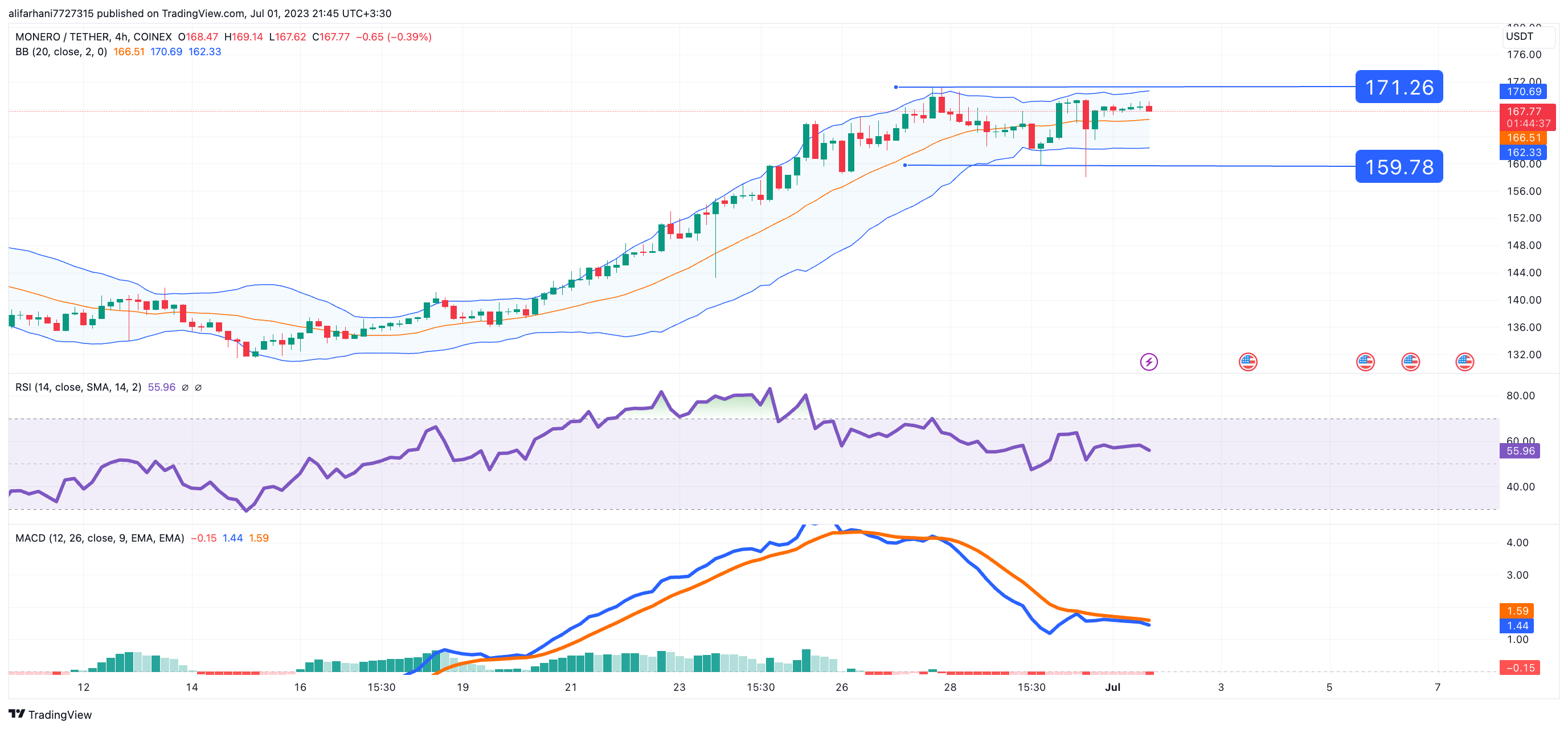The image size is (1568, 729).
Task: Click the purple lightning event icon
Action: click(x=1148, y=362)
